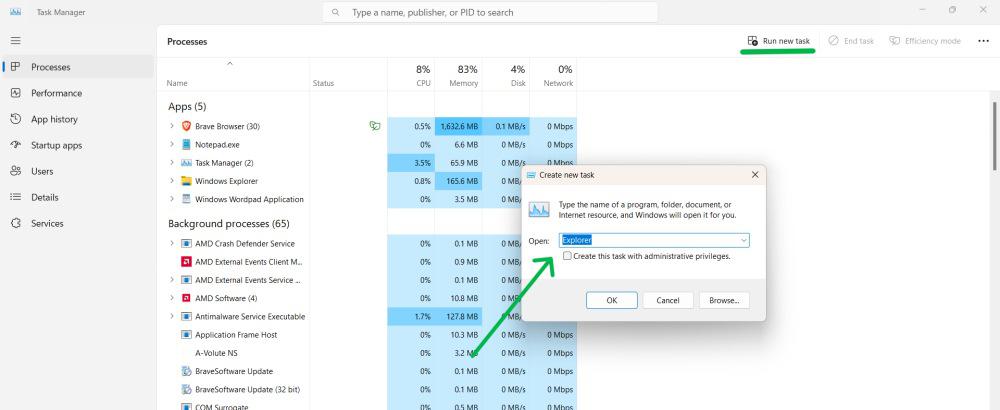This screenshot has width=1000, height=410.
Task: Click the Task Manager app icon in title bar
Action: [16, 12]
